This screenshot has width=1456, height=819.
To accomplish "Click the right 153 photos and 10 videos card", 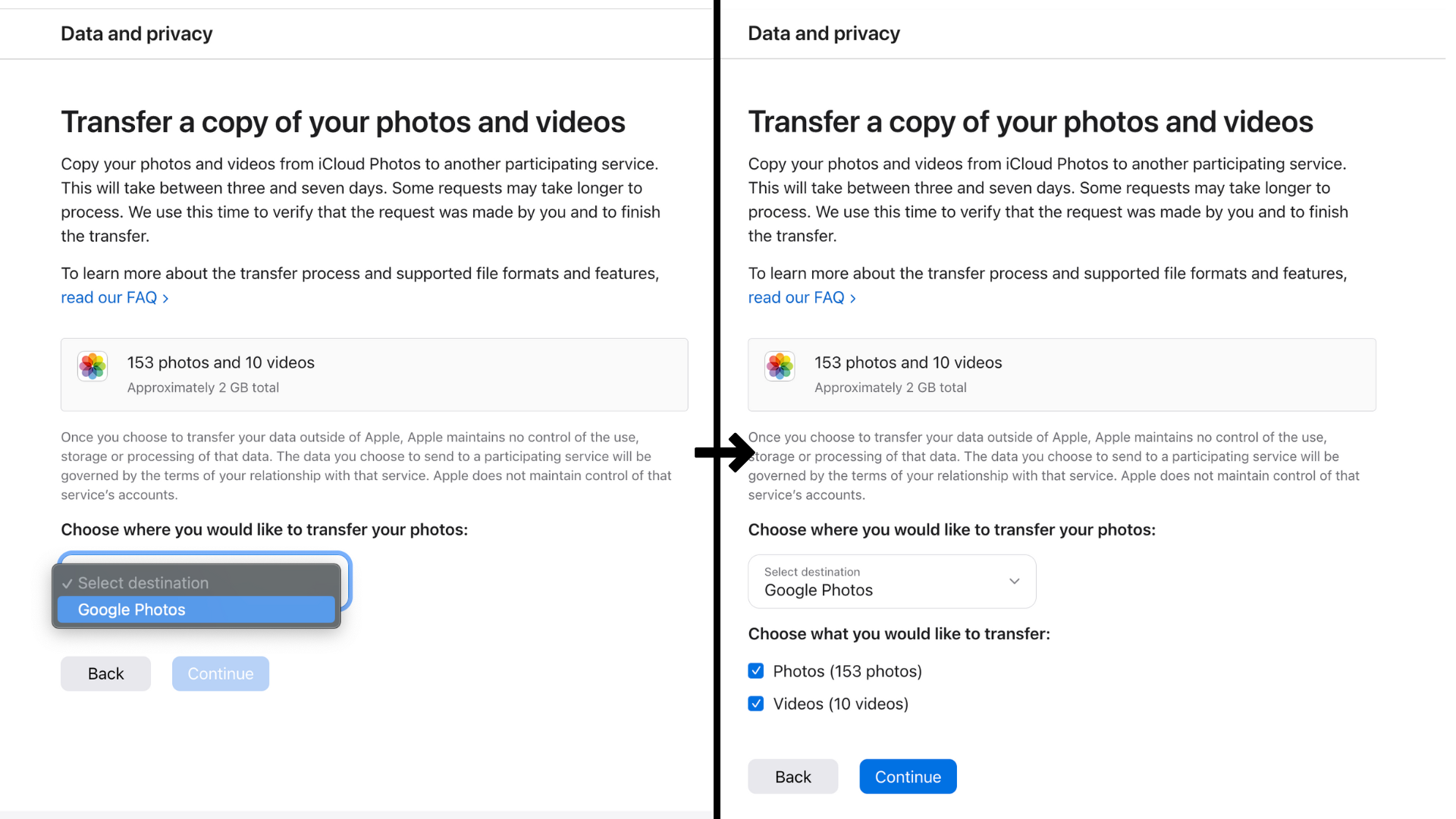I will click(x=1062, y=375).
